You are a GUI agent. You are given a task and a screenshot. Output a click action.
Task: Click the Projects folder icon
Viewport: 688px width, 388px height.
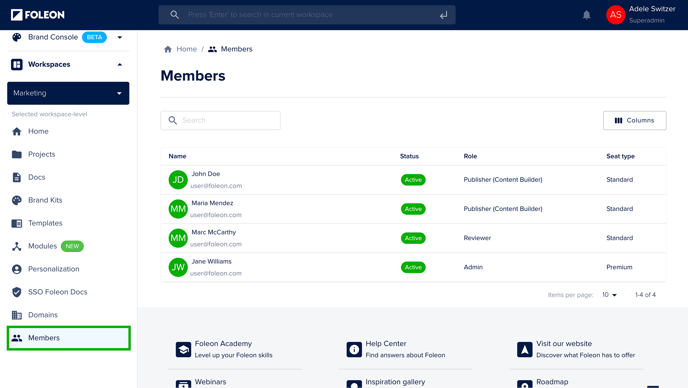click(17, 154)
